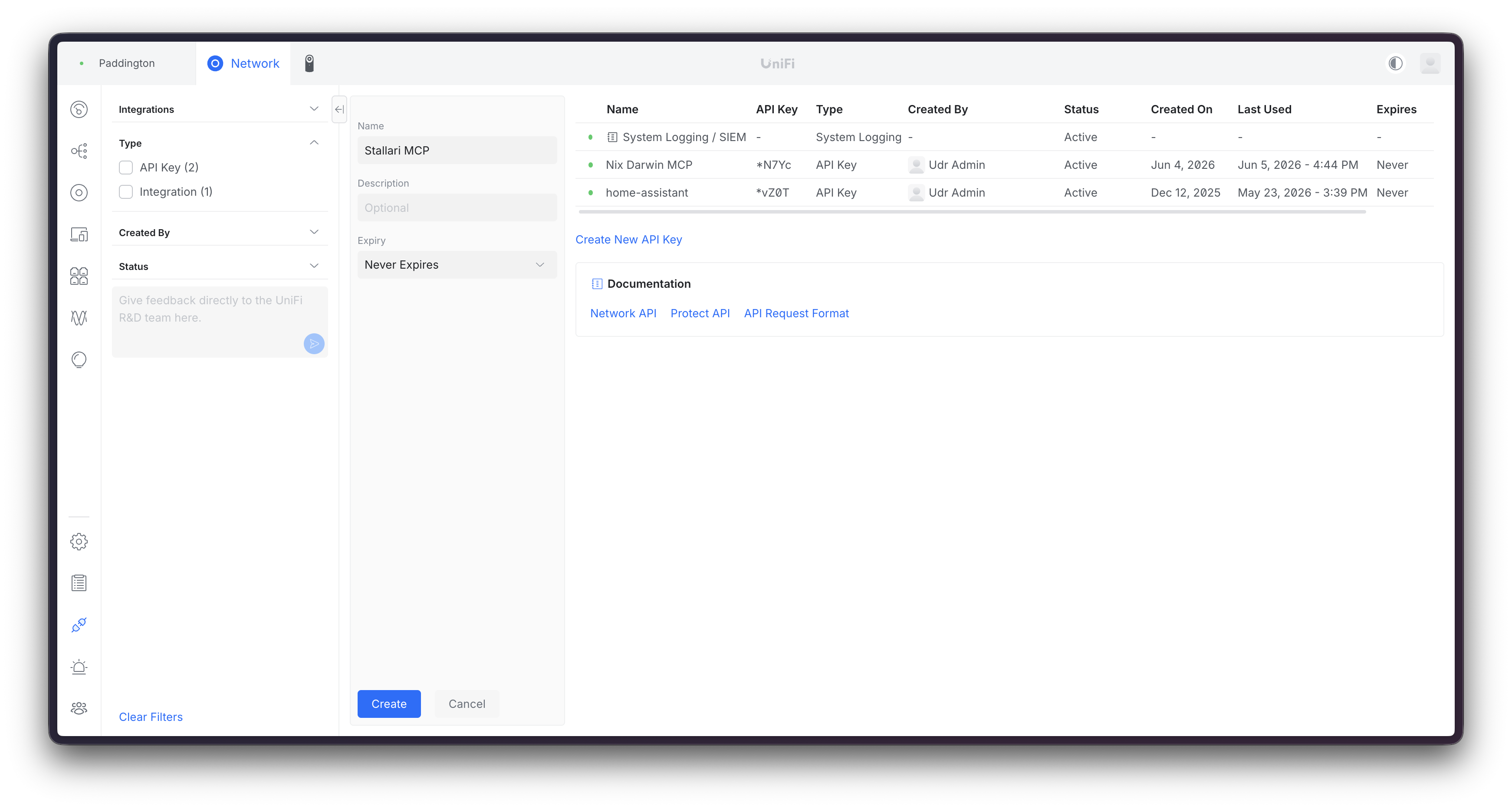Click Udr Admin avatar in Nix Darwin row
This screenshot has height=809, width=1512.
point(916,165)
